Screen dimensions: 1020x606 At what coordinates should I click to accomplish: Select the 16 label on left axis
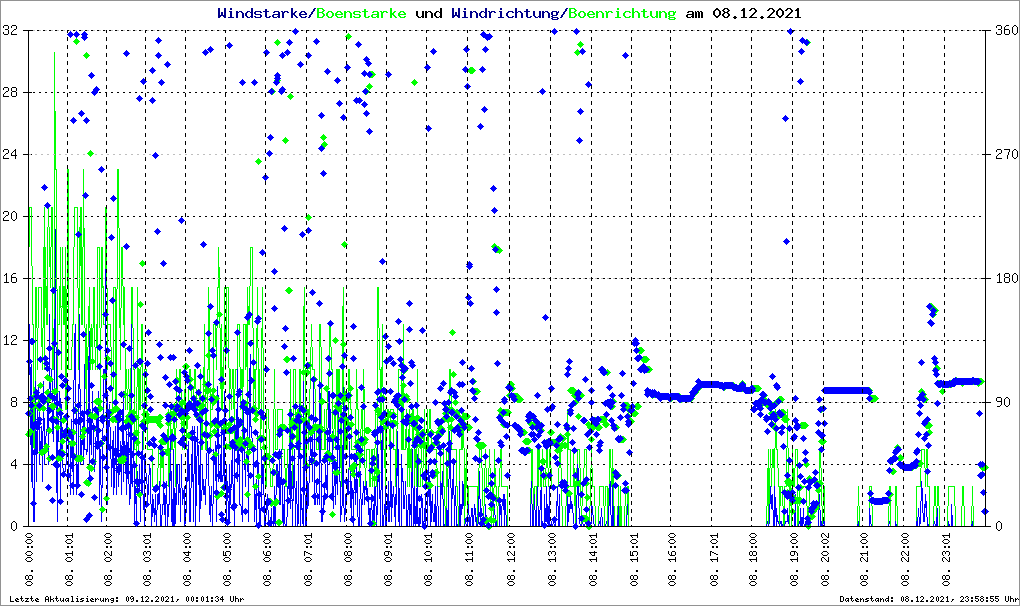tap(12, 278)
